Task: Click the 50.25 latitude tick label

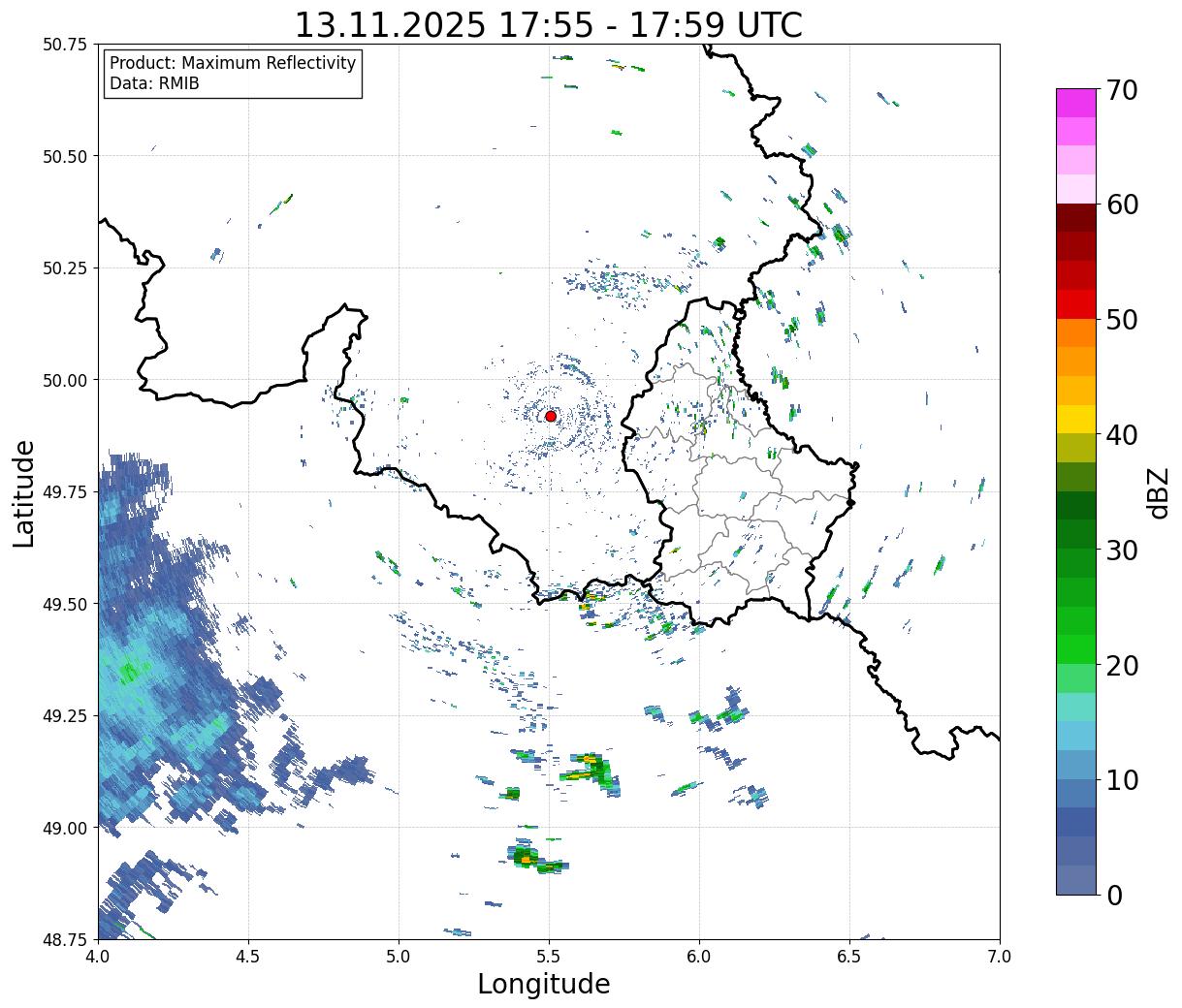Action: [x=65, y=268]
